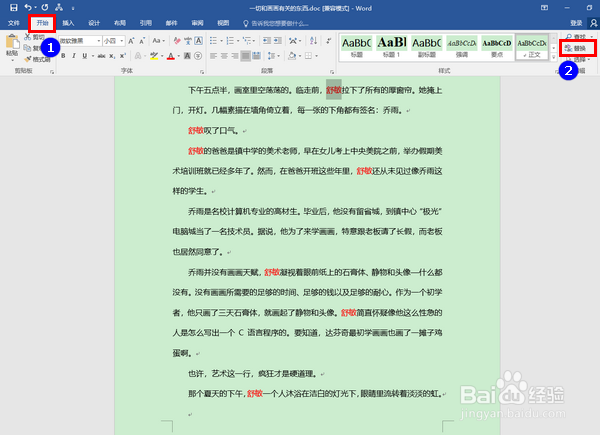Apply the 副标题 subtitle style
The image size is (600, 435).
coord(427,47)
